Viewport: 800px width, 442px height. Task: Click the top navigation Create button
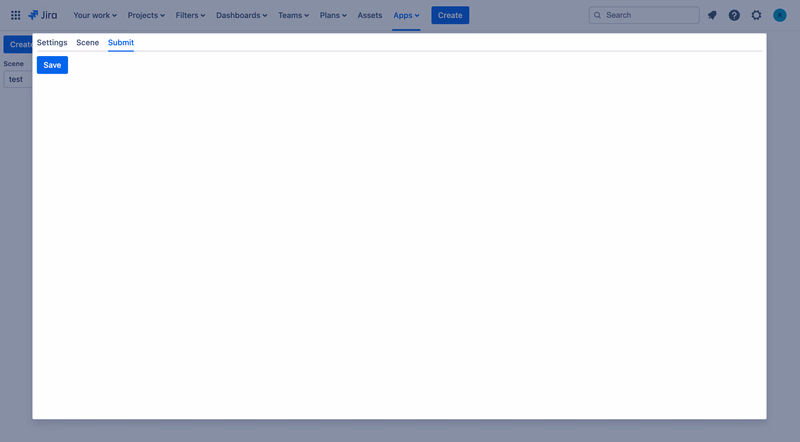[x=450, y=15]
